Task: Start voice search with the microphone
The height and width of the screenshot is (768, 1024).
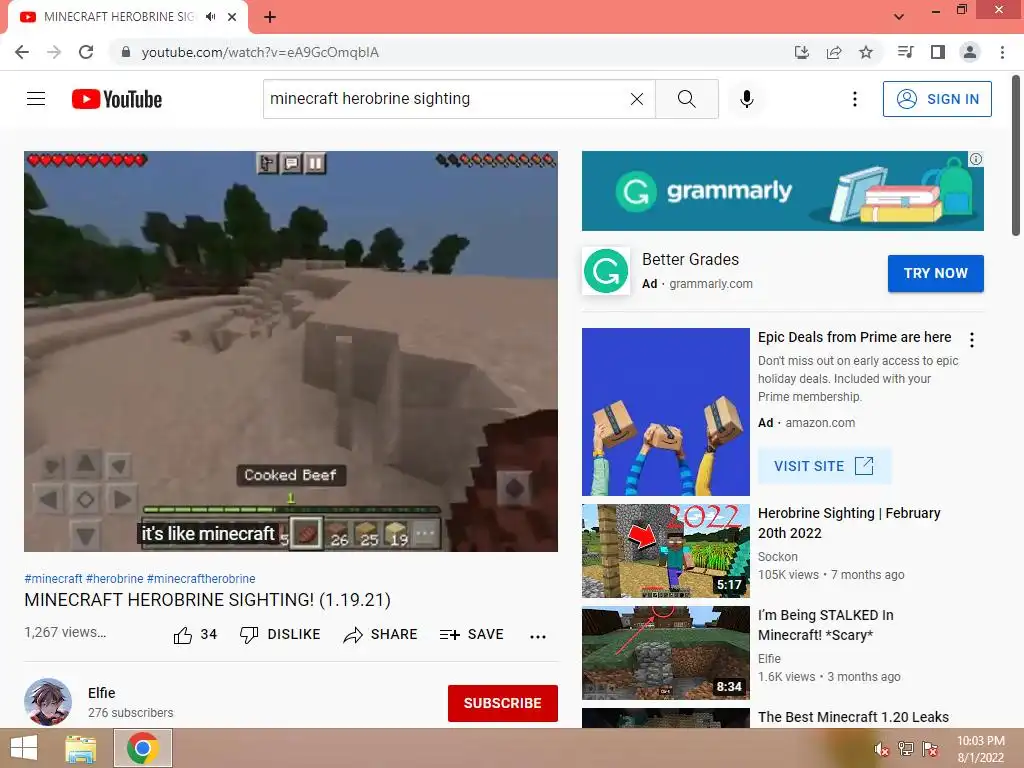Action: [746, 99]
